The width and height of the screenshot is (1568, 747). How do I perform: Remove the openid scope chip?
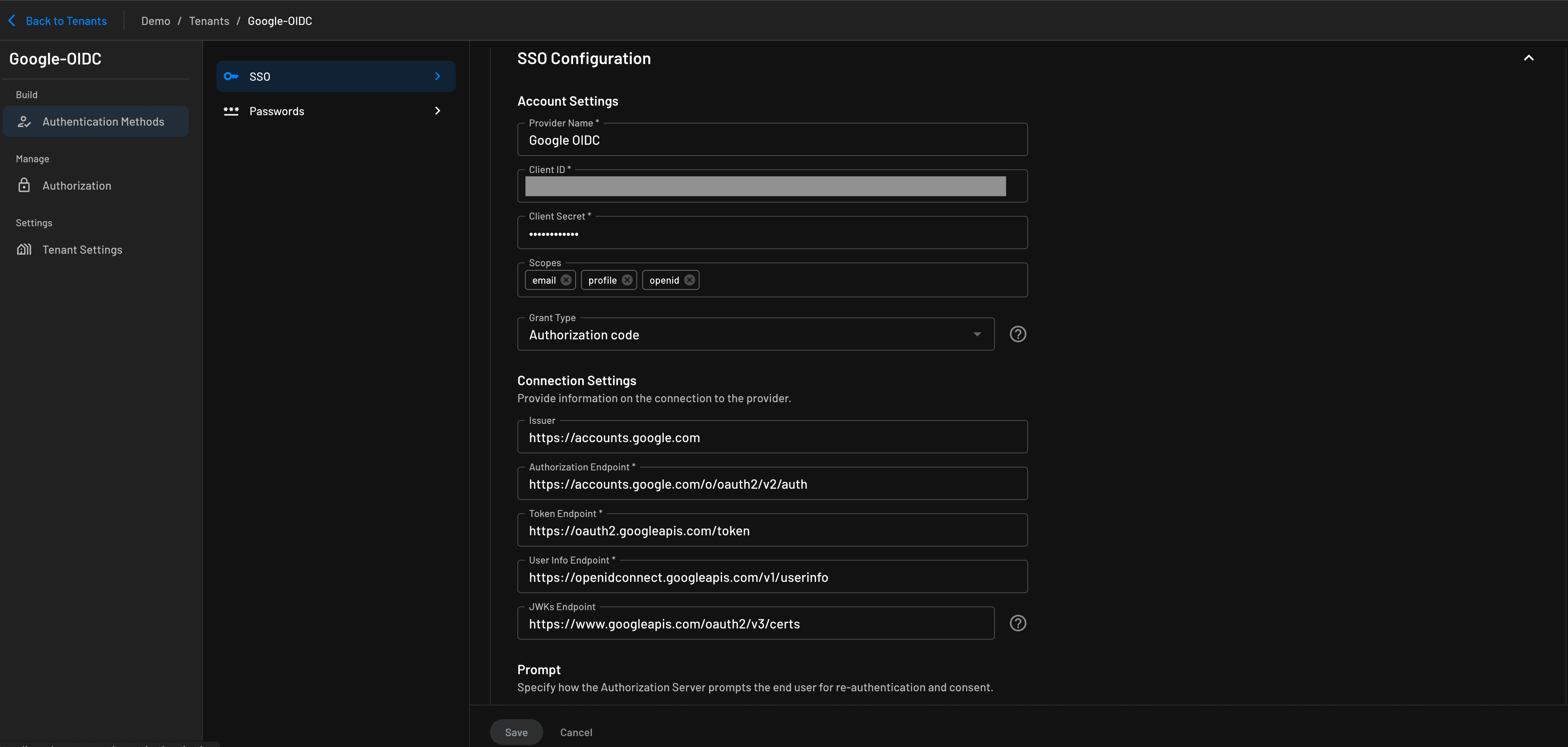689,280
